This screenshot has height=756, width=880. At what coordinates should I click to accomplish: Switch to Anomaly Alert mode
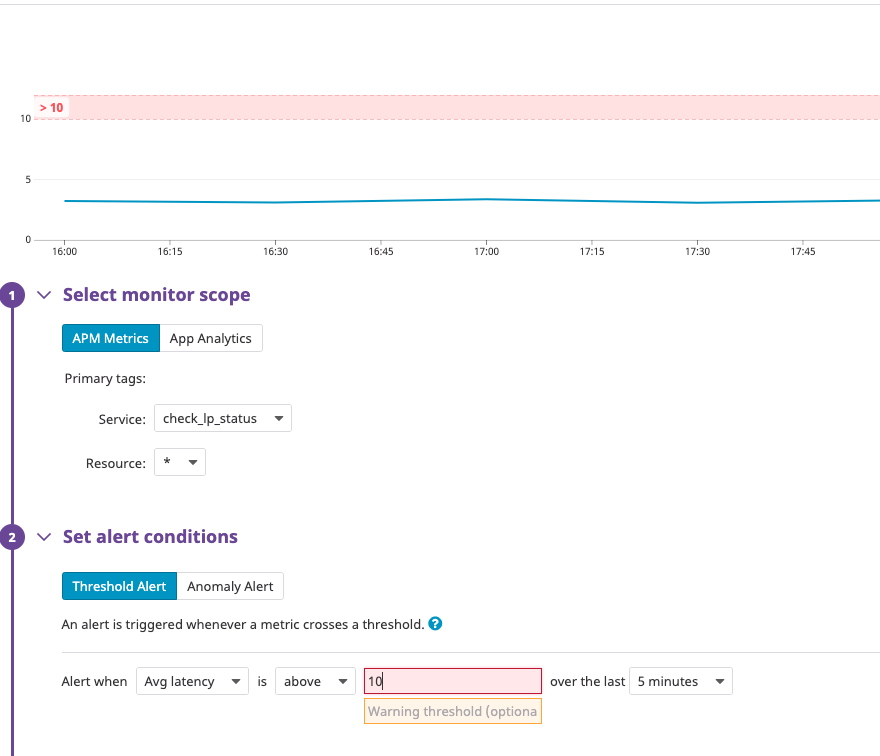click(x=231, y=586)
